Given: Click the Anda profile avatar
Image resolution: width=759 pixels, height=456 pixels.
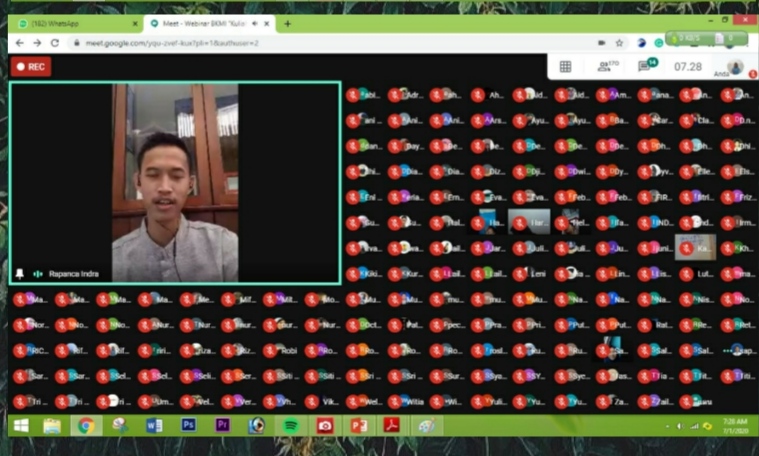Looking at the screenshot, I should point(735,66).
